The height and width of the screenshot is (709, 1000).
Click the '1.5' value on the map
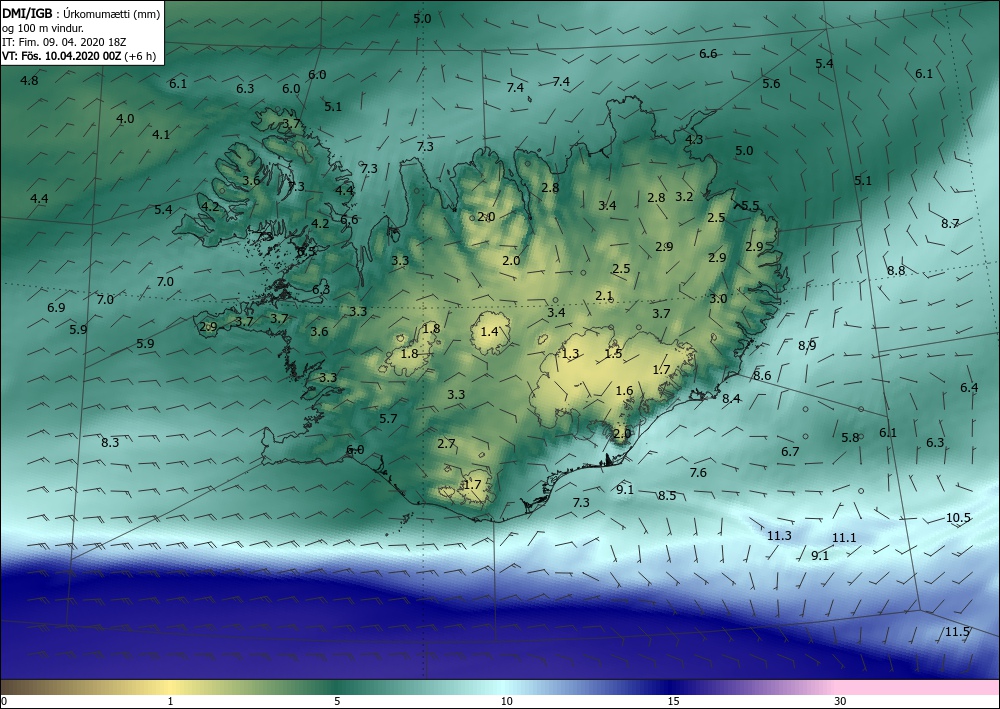click(613, 354)
